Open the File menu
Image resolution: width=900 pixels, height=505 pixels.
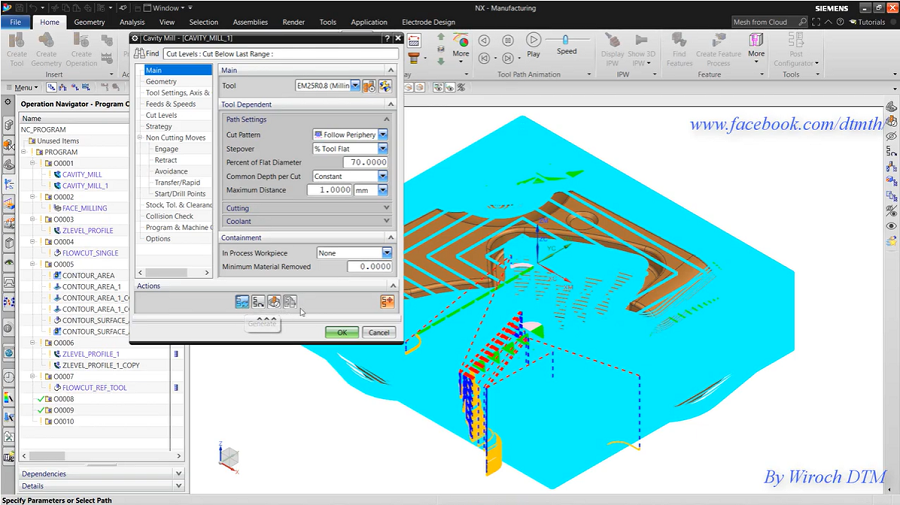[x=15, y=22]
